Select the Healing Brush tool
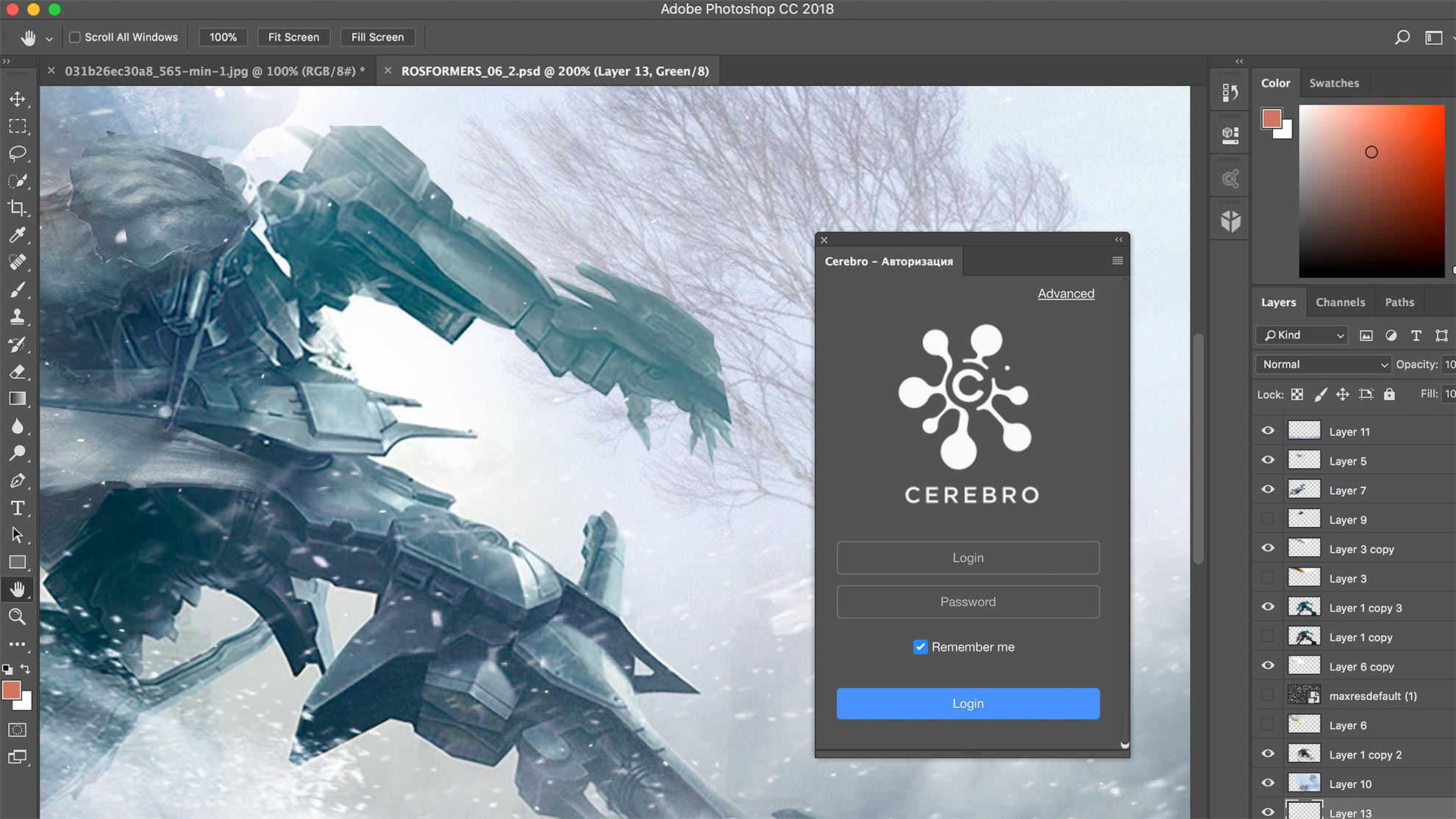Image resolution: width=1456 pixels, height=819 pixels. pyautogui.click(x=17, y=262)
